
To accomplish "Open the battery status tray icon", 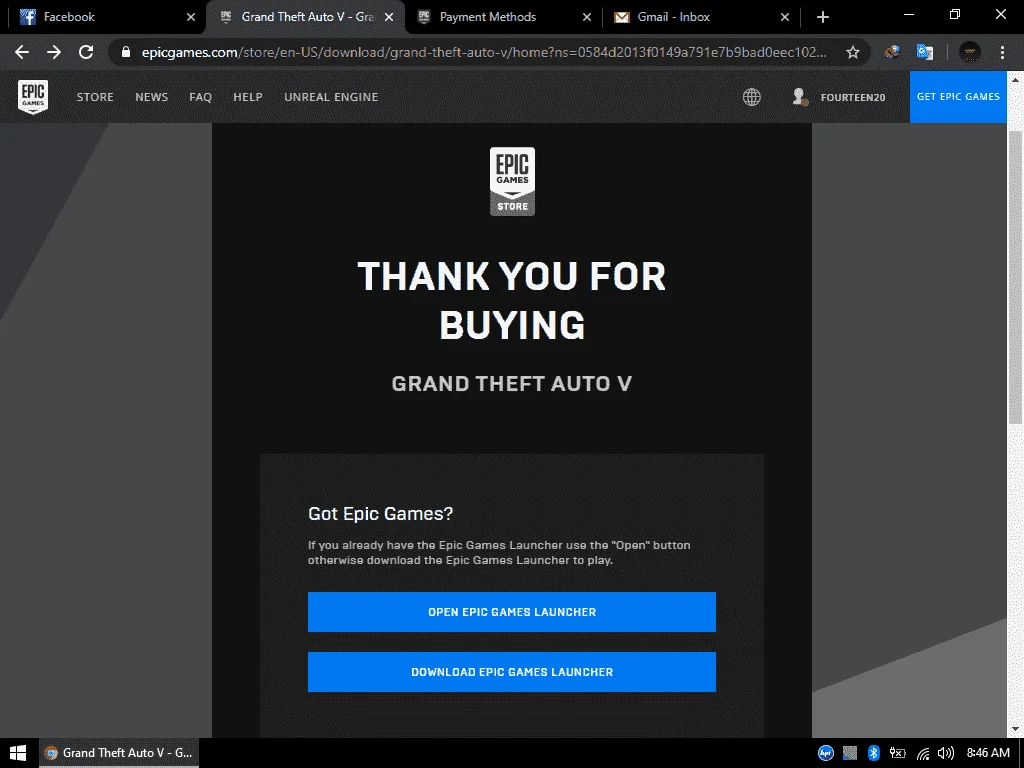I will (x=898, y=753).
